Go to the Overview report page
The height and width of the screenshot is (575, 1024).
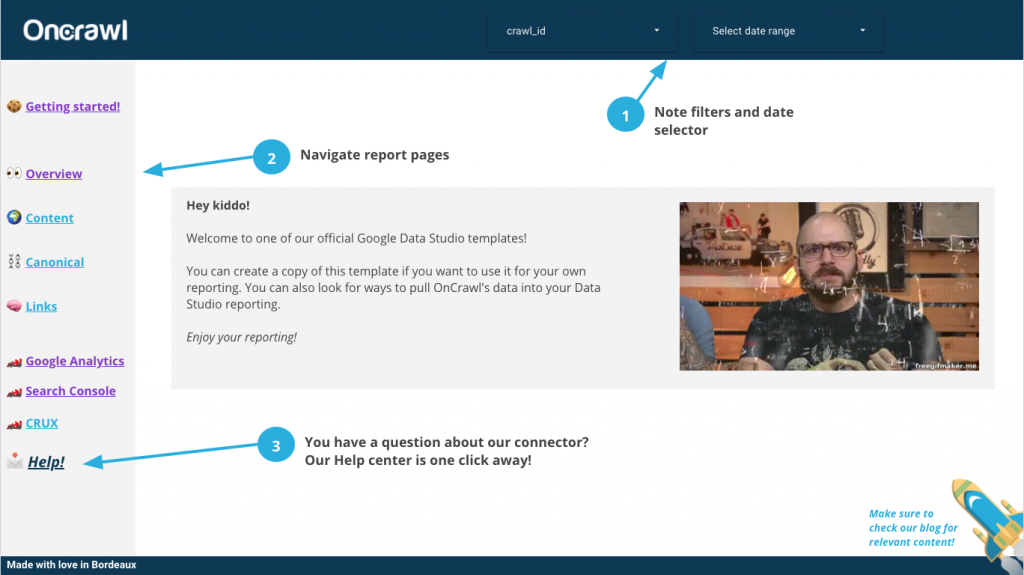pos(54,174)
